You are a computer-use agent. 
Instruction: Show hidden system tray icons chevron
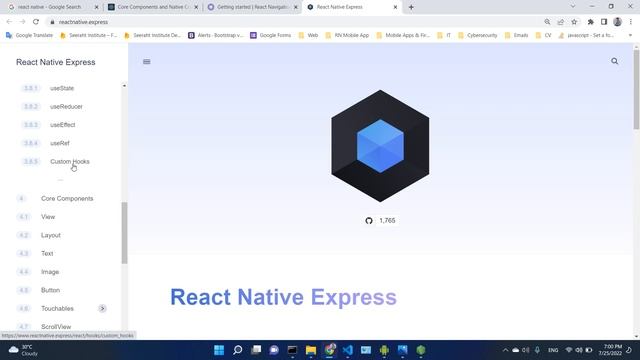pyautogui.click(x=505, y=350)
